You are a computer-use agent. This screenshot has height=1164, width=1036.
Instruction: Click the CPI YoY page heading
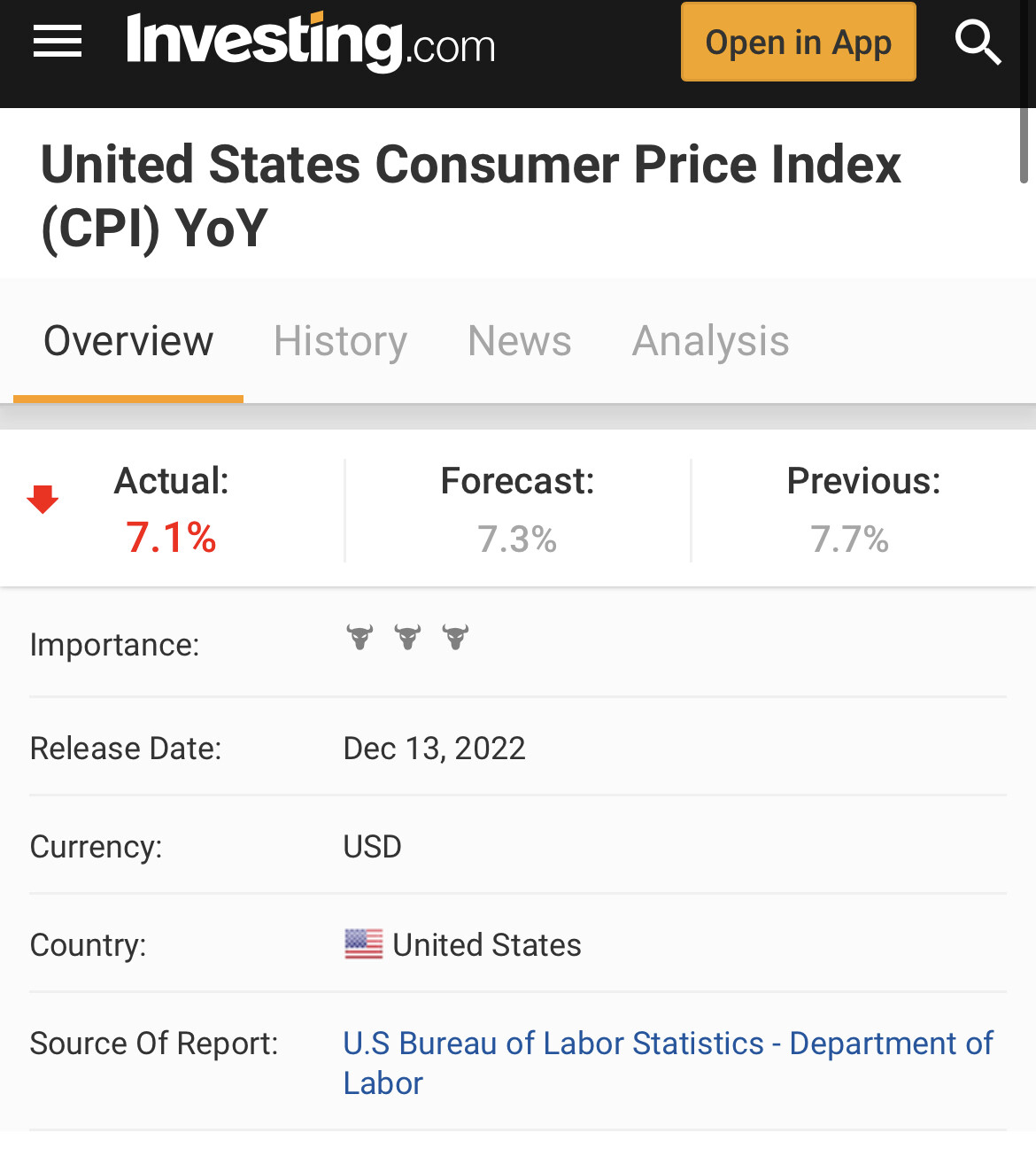(471, 196)
